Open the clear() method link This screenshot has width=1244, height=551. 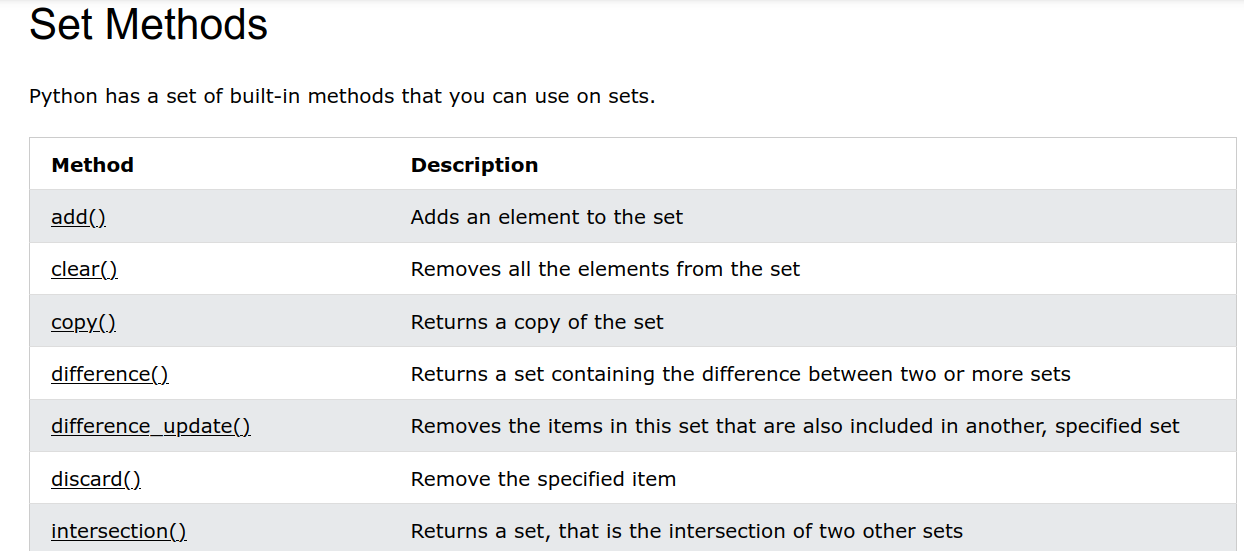point(84,269)
